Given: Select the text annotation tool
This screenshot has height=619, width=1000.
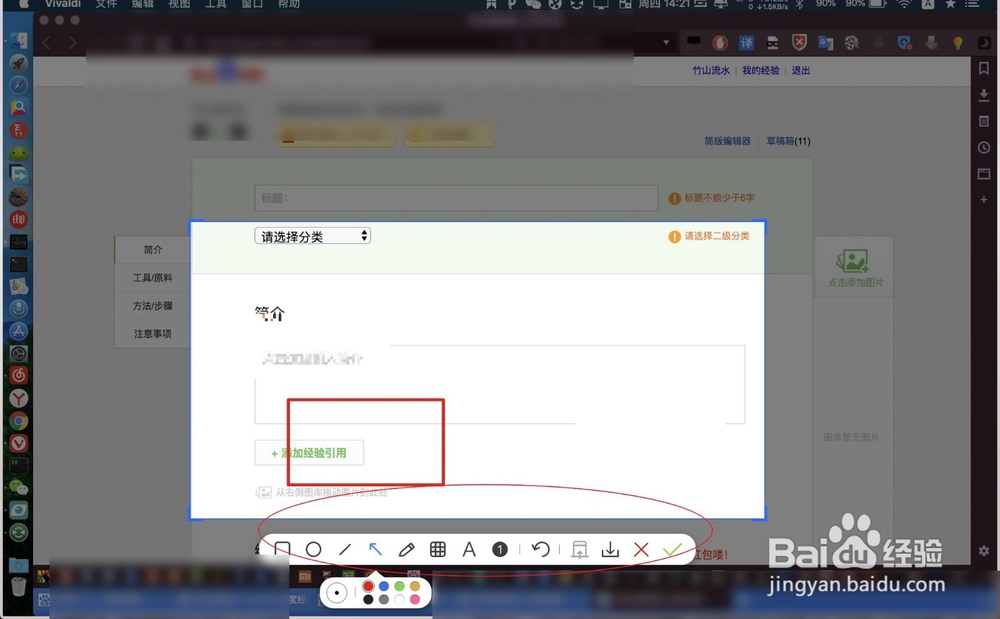Looking at the screenshot, I should coord(470,549).
